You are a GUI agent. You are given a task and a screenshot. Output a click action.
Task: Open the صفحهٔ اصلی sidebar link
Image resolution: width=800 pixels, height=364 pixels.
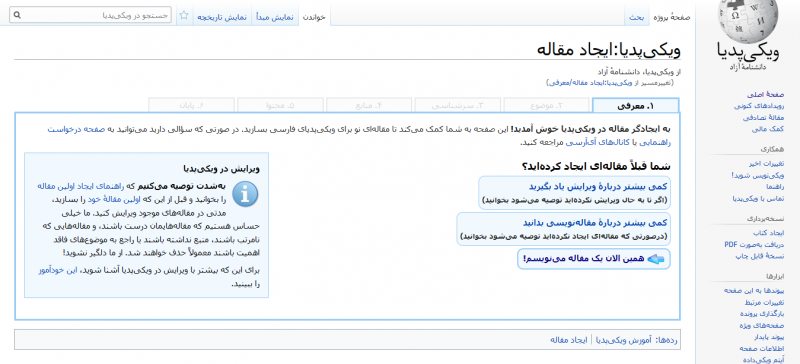pyautogui.click(x=765, y=94)
